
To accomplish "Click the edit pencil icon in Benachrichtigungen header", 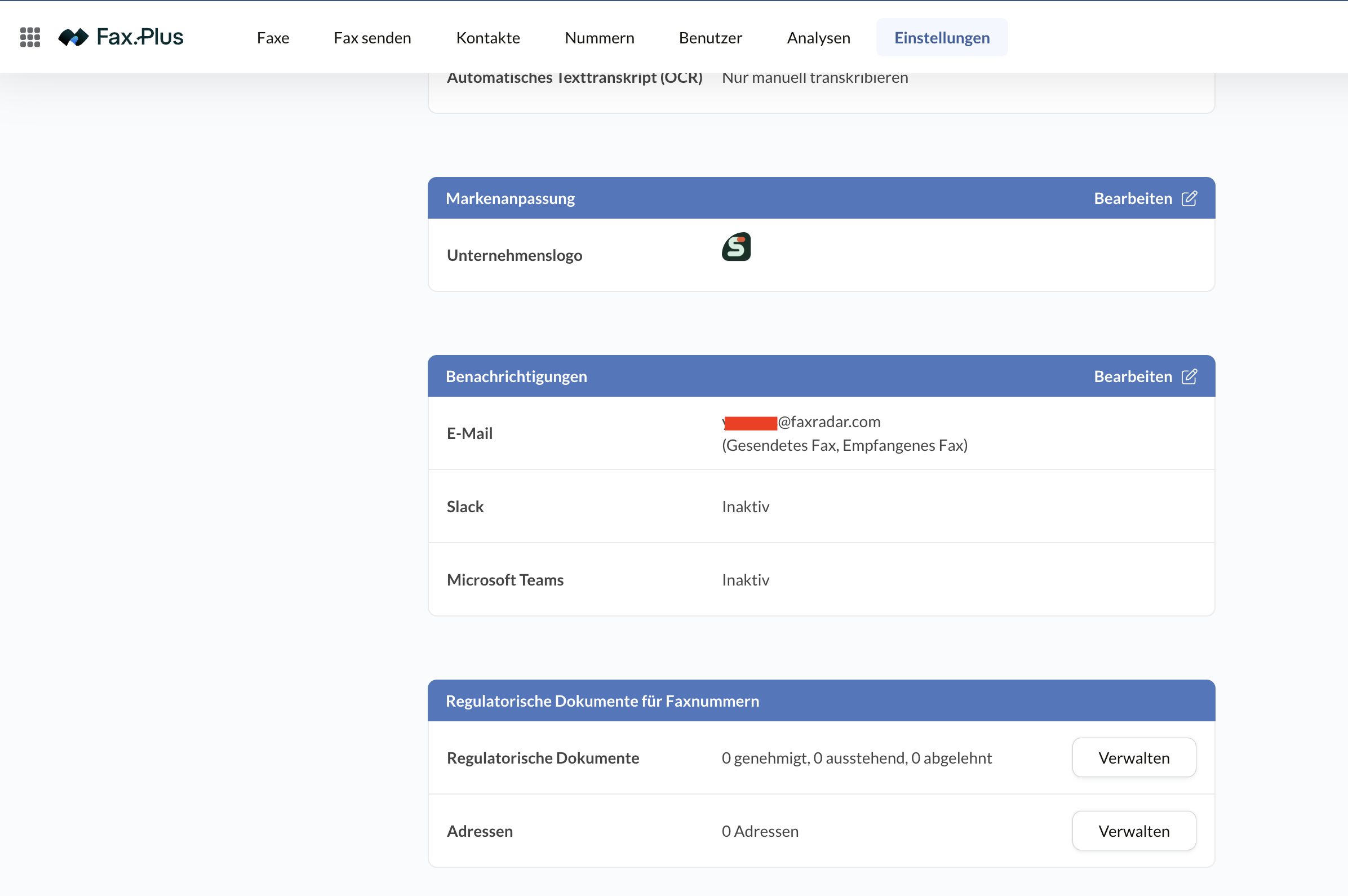I will (x=1189, y=376).
